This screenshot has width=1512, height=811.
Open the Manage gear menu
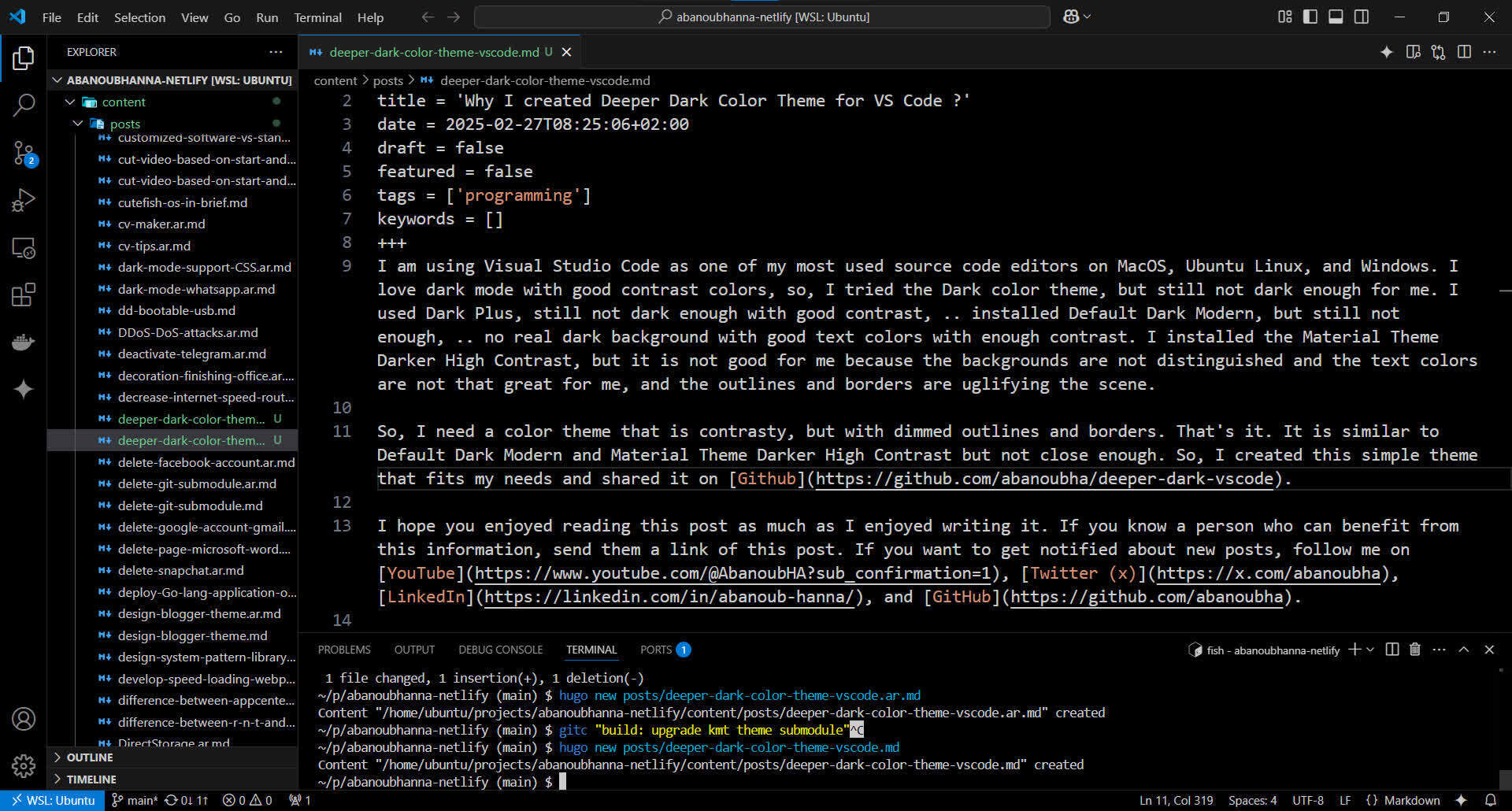pos(24,765)
